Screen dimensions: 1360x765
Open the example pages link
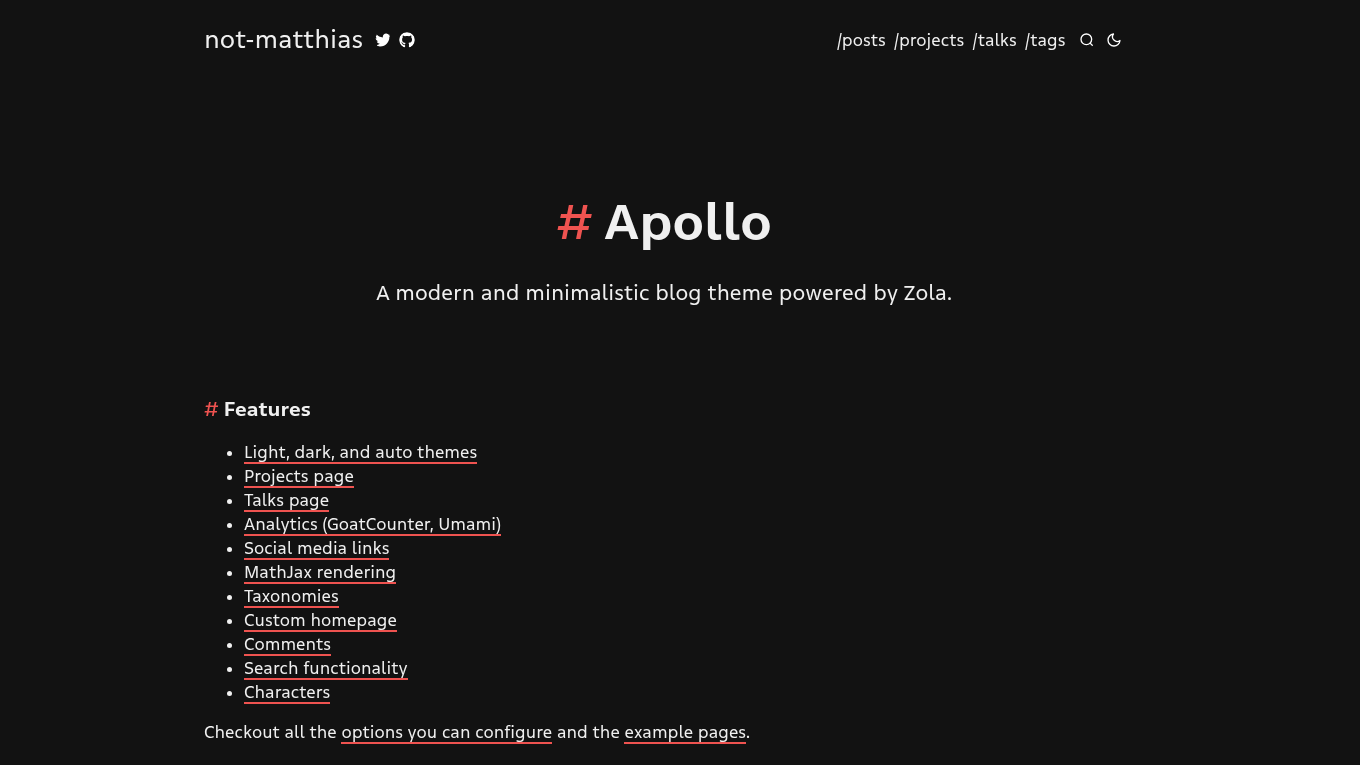pos(684,733)
